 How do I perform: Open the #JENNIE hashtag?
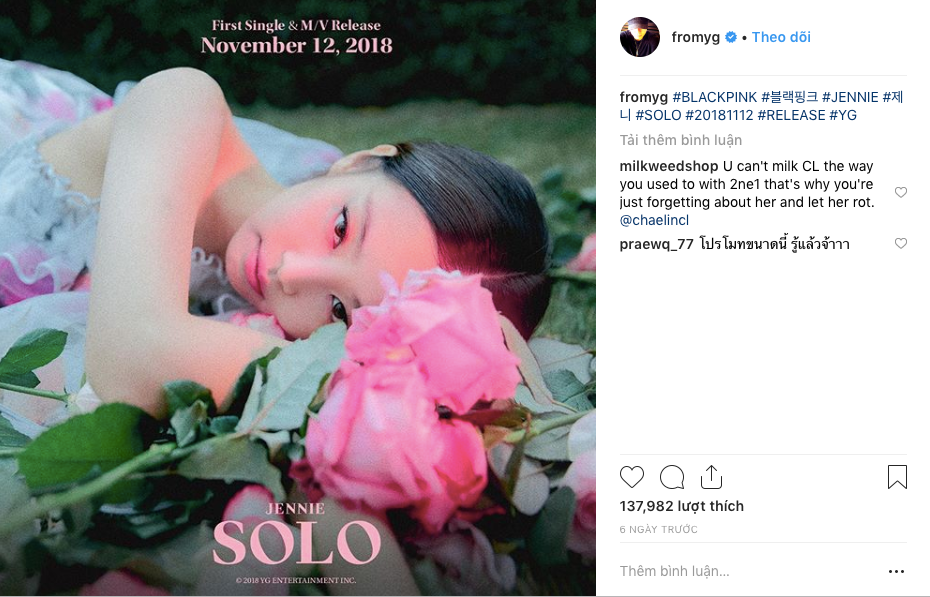[x=849, y=97]
